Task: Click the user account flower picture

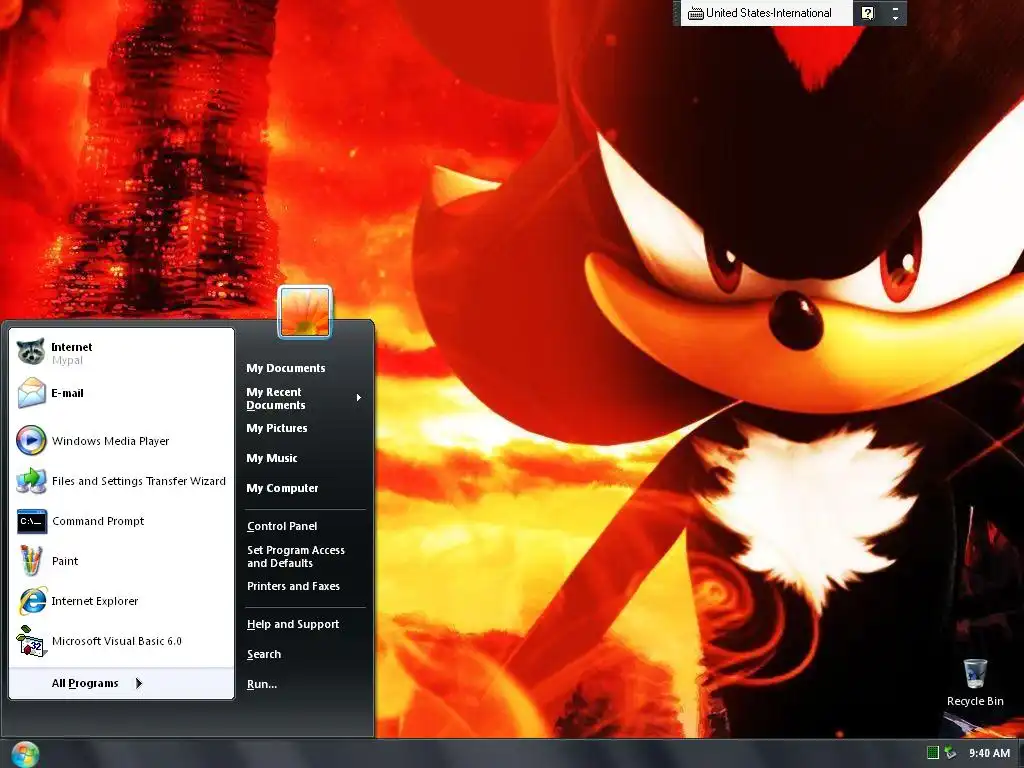Action: click(x=304, y=312)
